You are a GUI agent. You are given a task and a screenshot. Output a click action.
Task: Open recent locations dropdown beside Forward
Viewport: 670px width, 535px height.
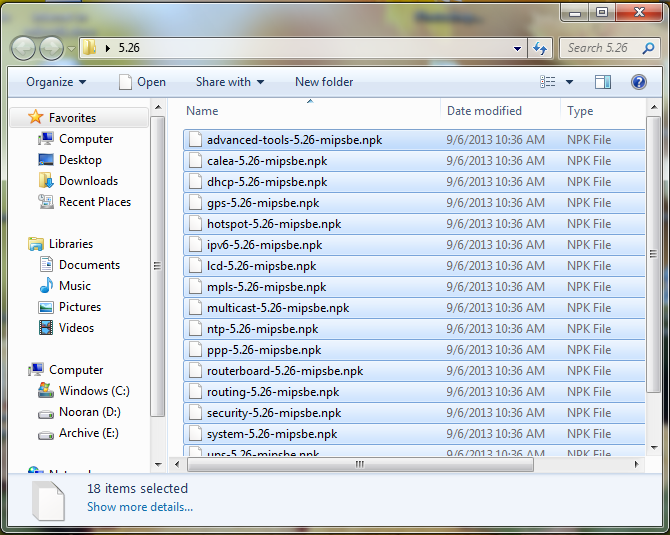point(71,49)
